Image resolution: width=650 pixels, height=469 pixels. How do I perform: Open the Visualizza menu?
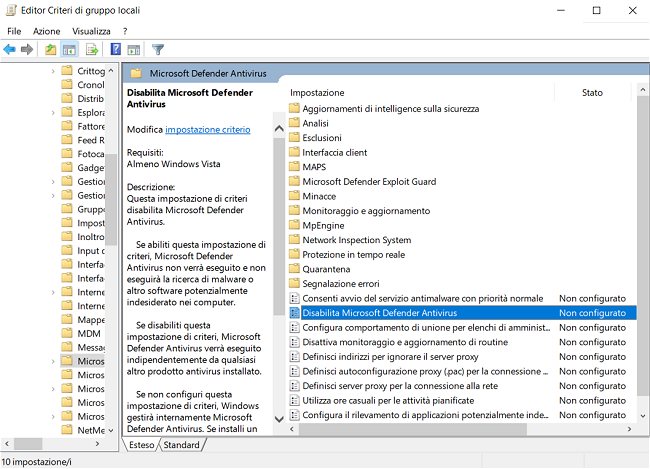point(91,31)
